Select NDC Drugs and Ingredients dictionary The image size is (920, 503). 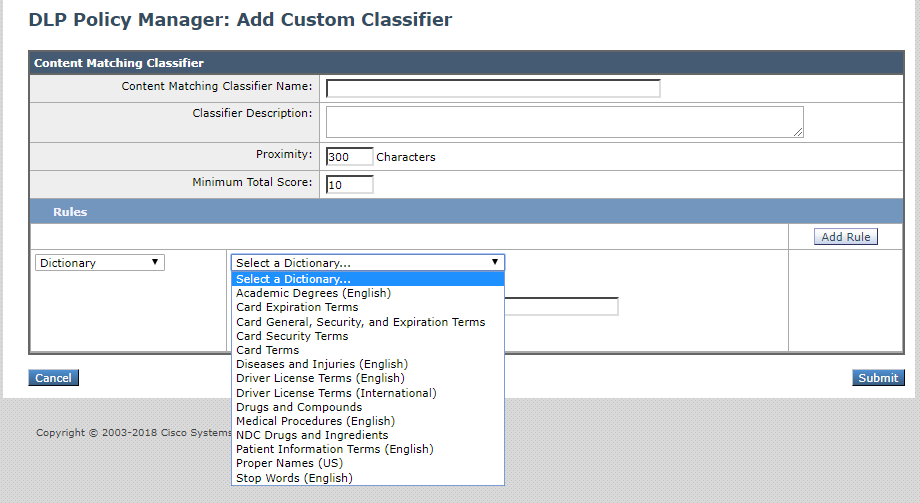pyautogui.click(x=368, y=435)
